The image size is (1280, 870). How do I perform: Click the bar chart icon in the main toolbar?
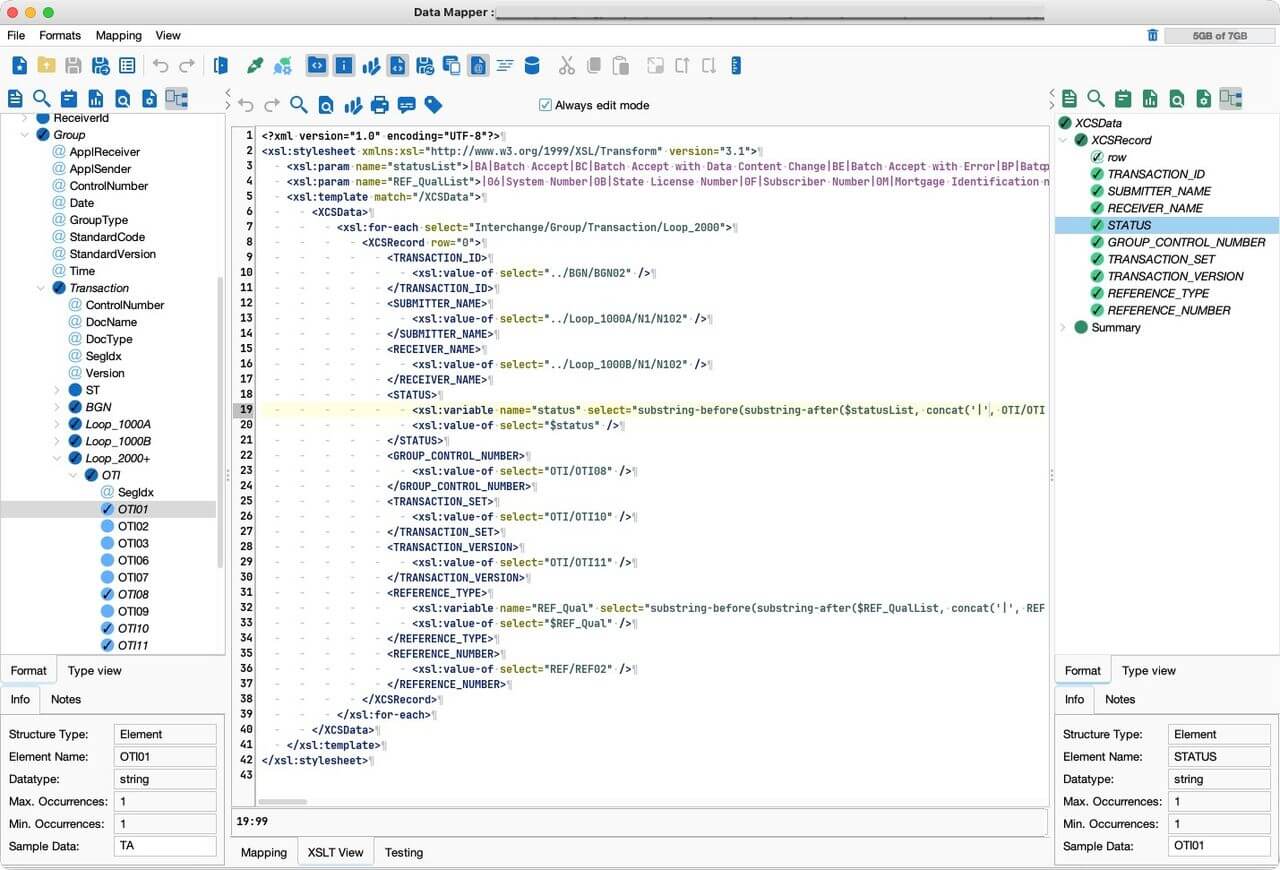371,66
